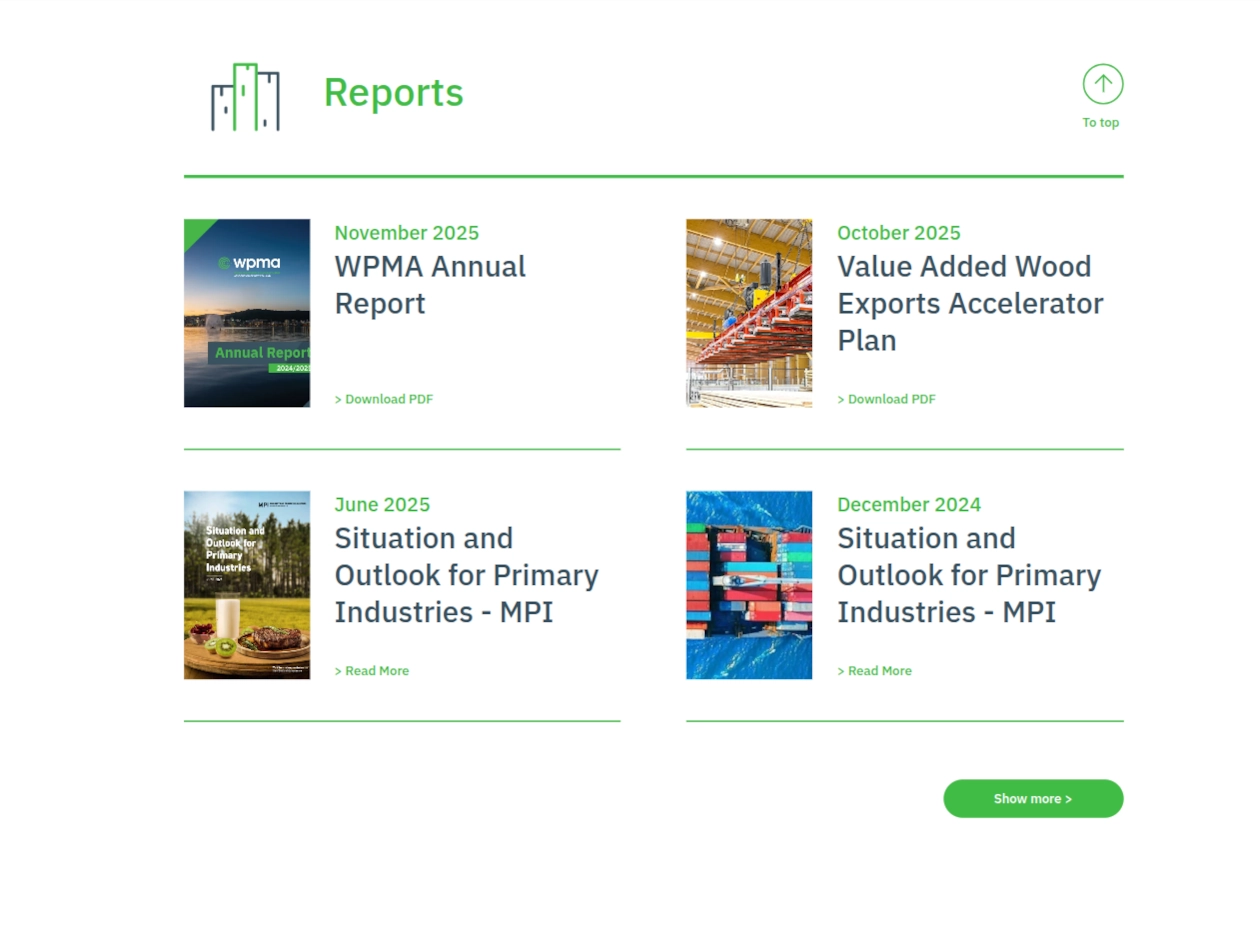
Task: Click Read More under December 2024 MPI report
Action: (x=874, y=671)
